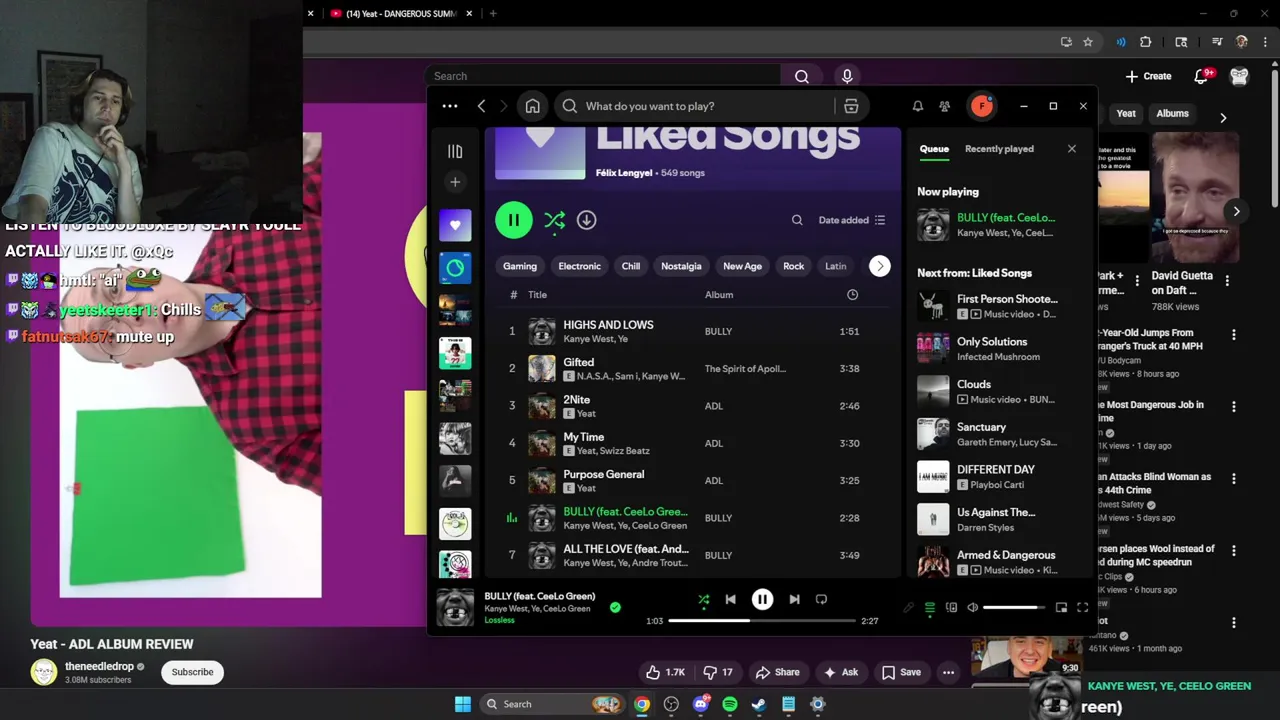Filter Liked Songs by Nostalgia
Image resolution: width=1280 pixels, height=720 pixels.
click(681, 266)
